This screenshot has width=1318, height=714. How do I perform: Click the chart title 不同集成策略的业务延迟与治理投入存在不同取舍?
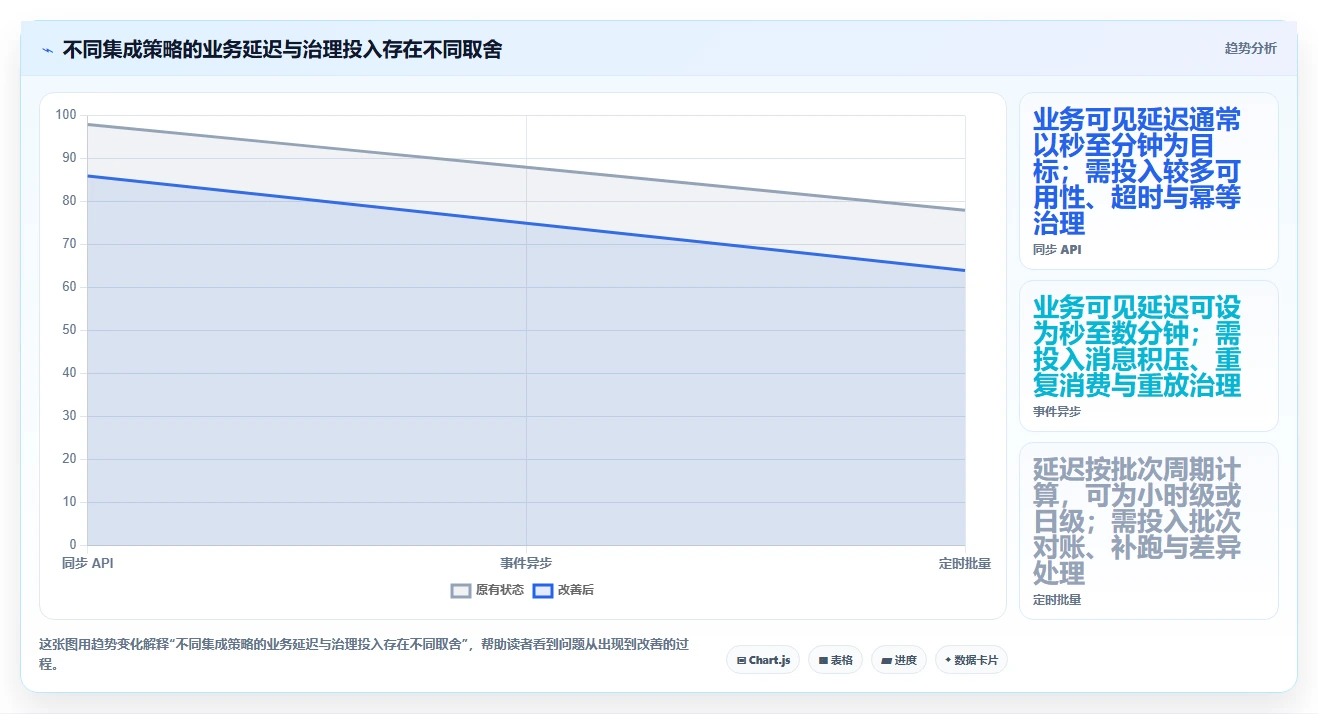click(282, 49)
